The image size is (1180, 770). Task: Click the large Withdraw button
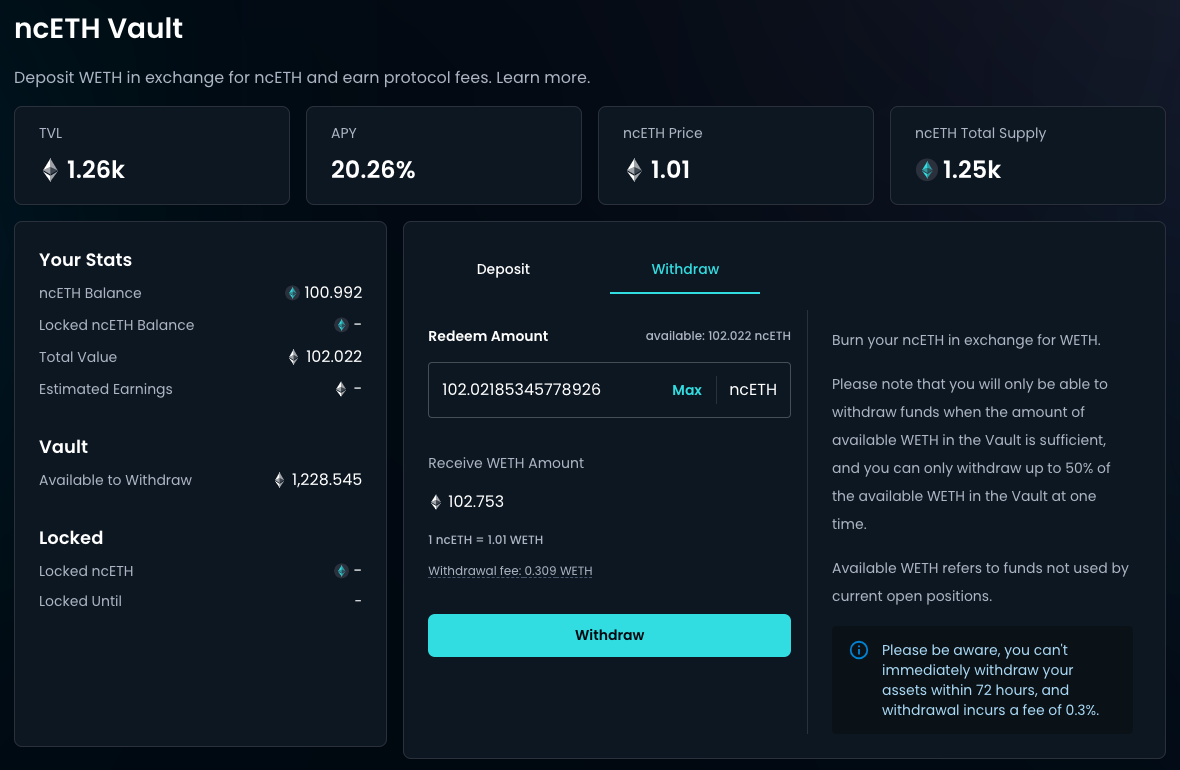click(609, 635)
